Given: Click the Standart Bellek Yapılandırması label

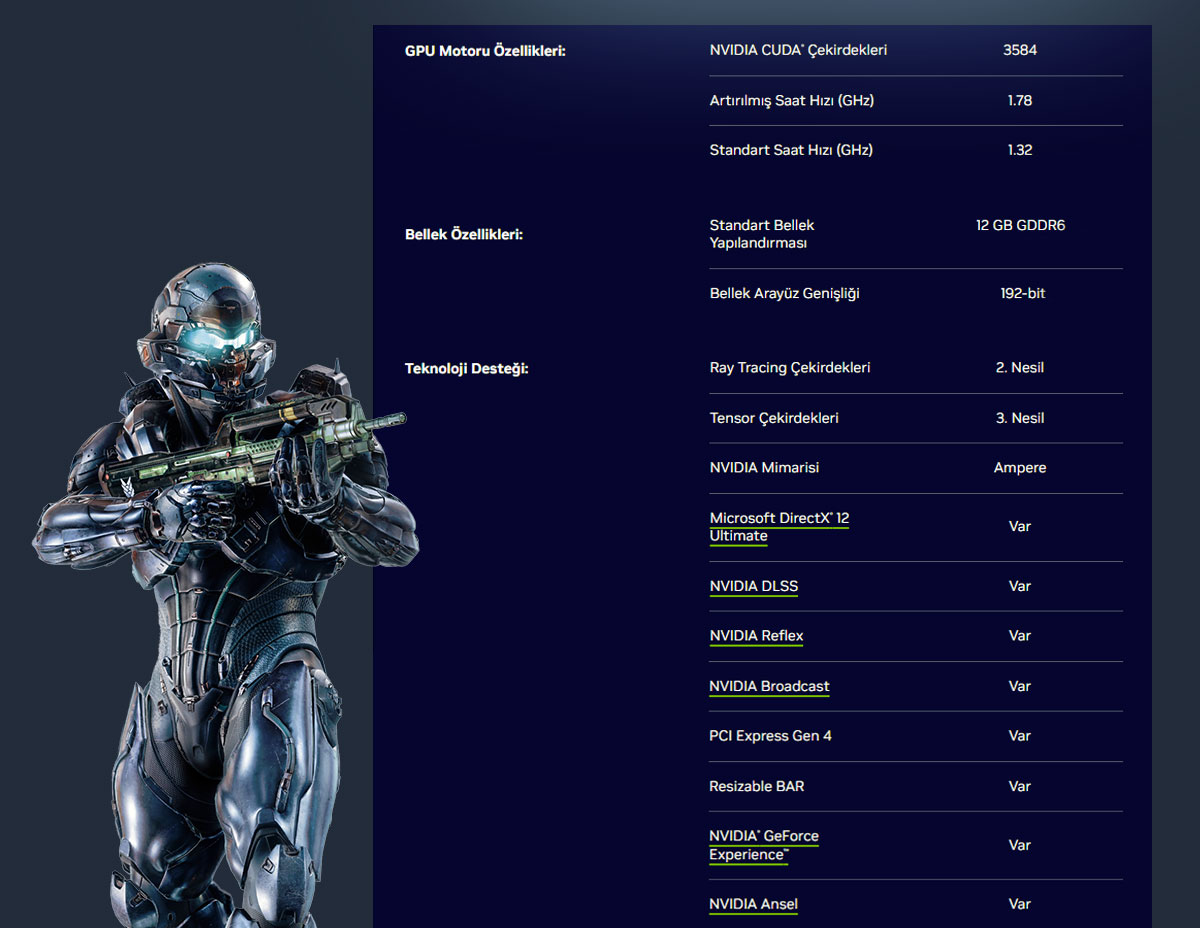Looking at the screenshot, I should click(x=762, y=234).
